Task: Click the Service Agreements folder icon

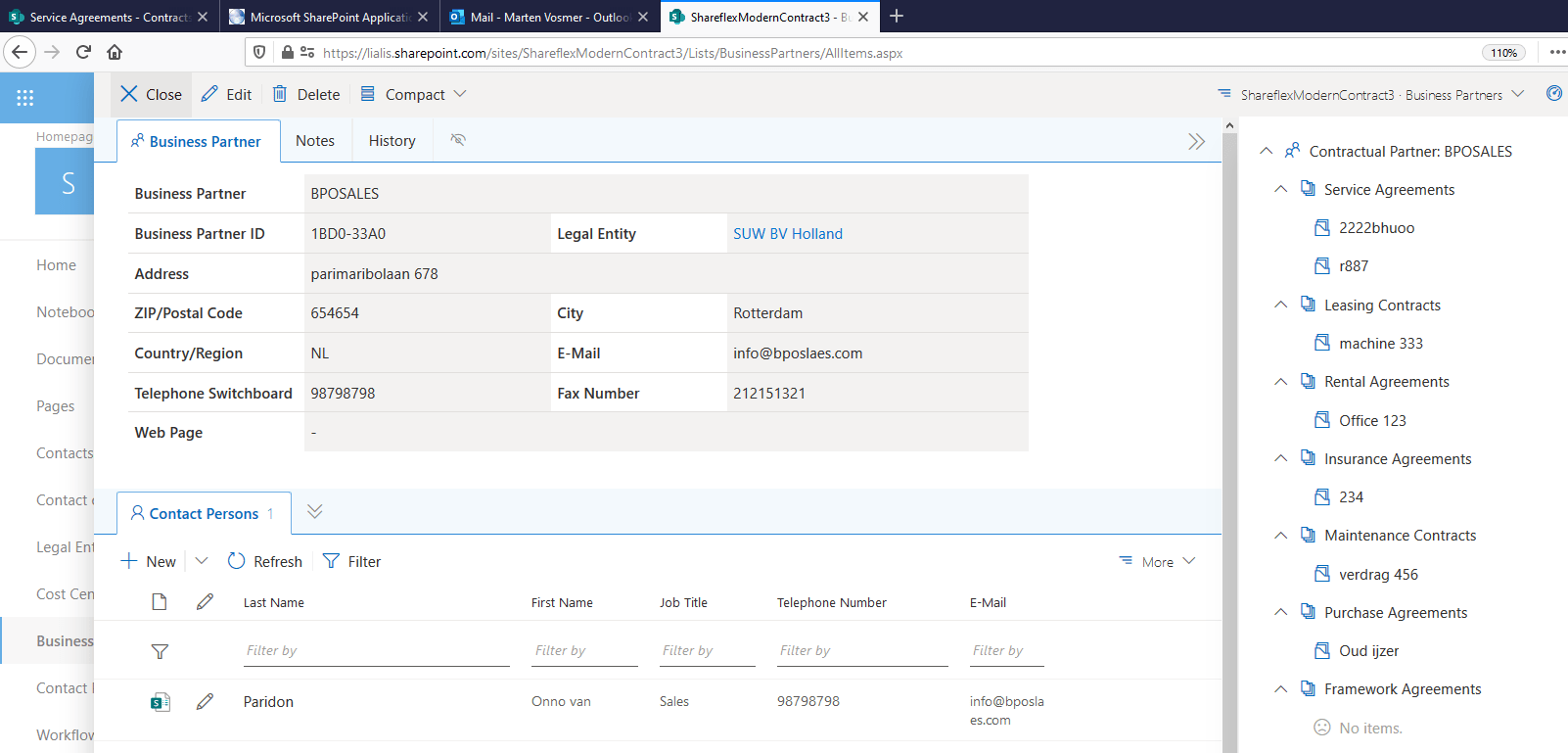Action: click(1308, 188)
